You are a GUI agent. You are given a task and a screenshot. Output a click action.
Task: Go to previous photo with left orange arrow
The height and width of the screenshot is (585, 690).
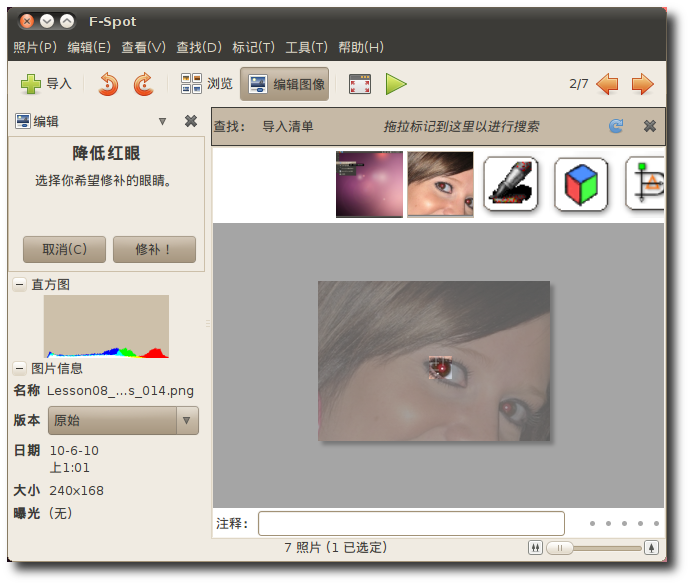(x=607, y=84)
